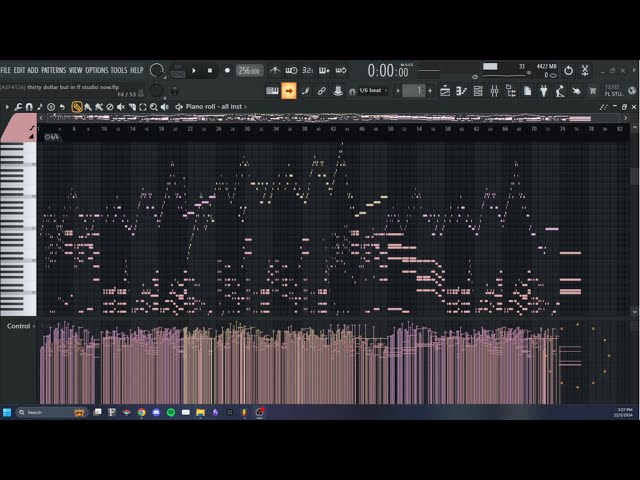Click the scissors/render tool icon
This screenshot has width=640, height=480.
(585, 70)
